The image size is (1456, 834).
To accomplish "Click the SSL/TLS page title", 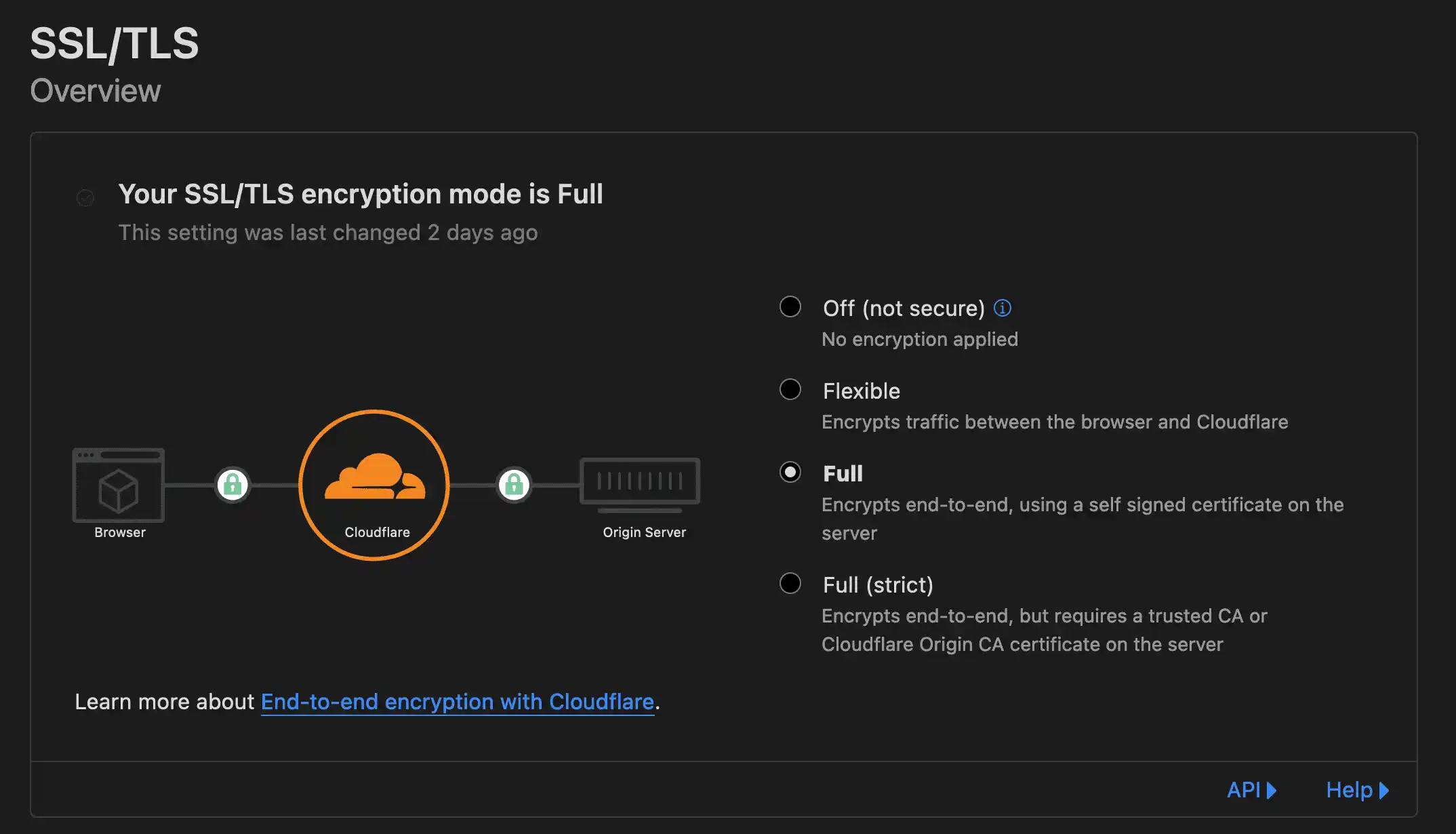I will (115, 43).
